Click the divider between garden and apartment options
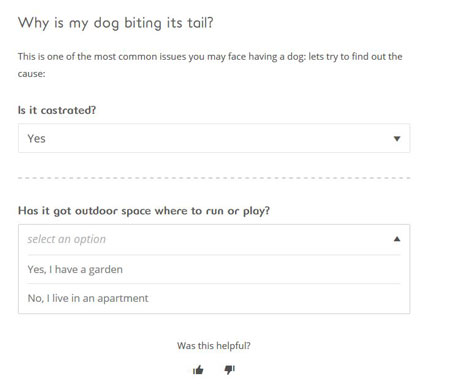Image resolution: width=470 pixels, height=391 pixels. coord(214,284)
